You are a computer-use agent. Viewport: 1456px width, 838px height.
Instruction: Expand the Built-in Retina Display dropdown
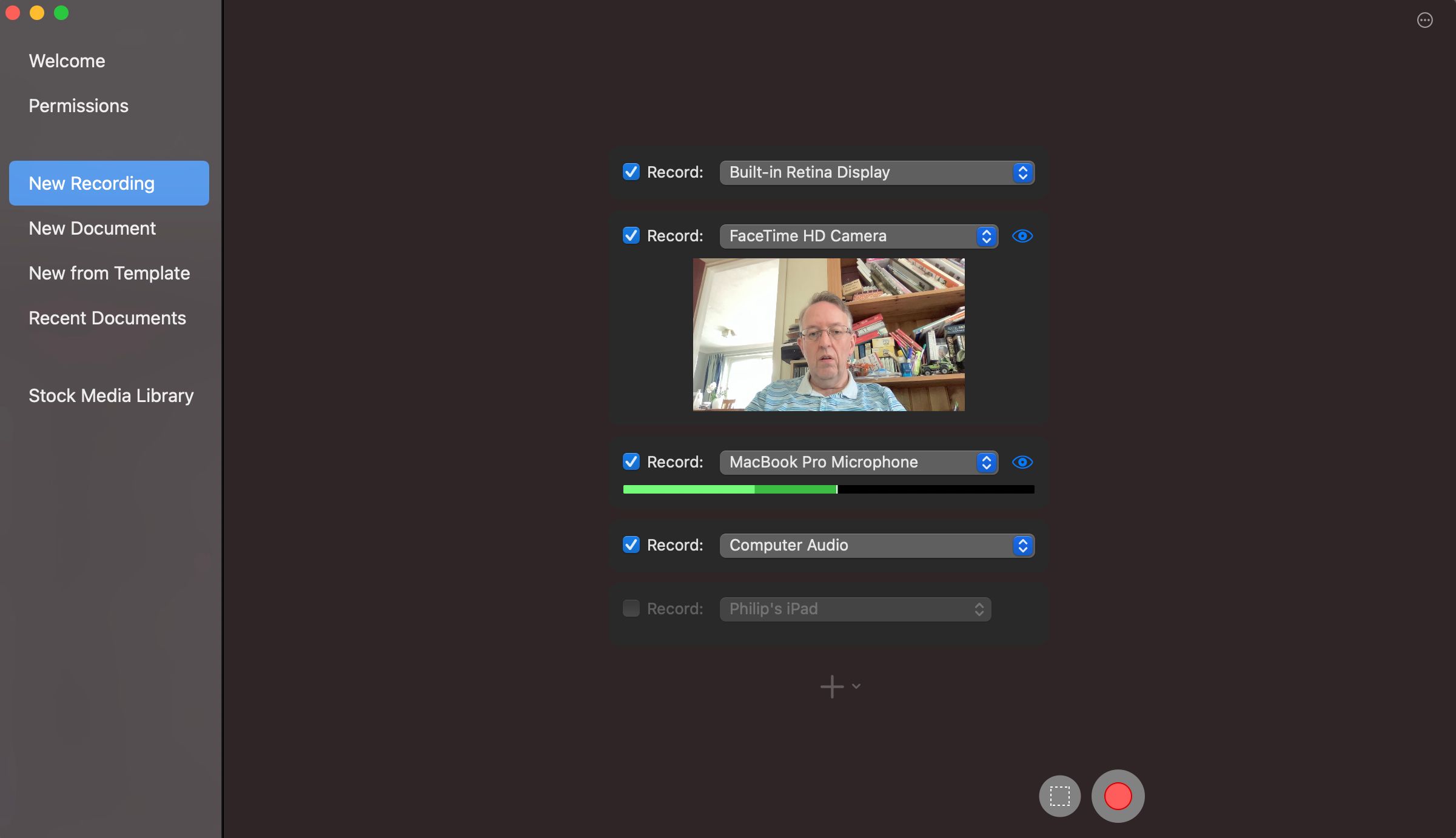point(1023,172)
